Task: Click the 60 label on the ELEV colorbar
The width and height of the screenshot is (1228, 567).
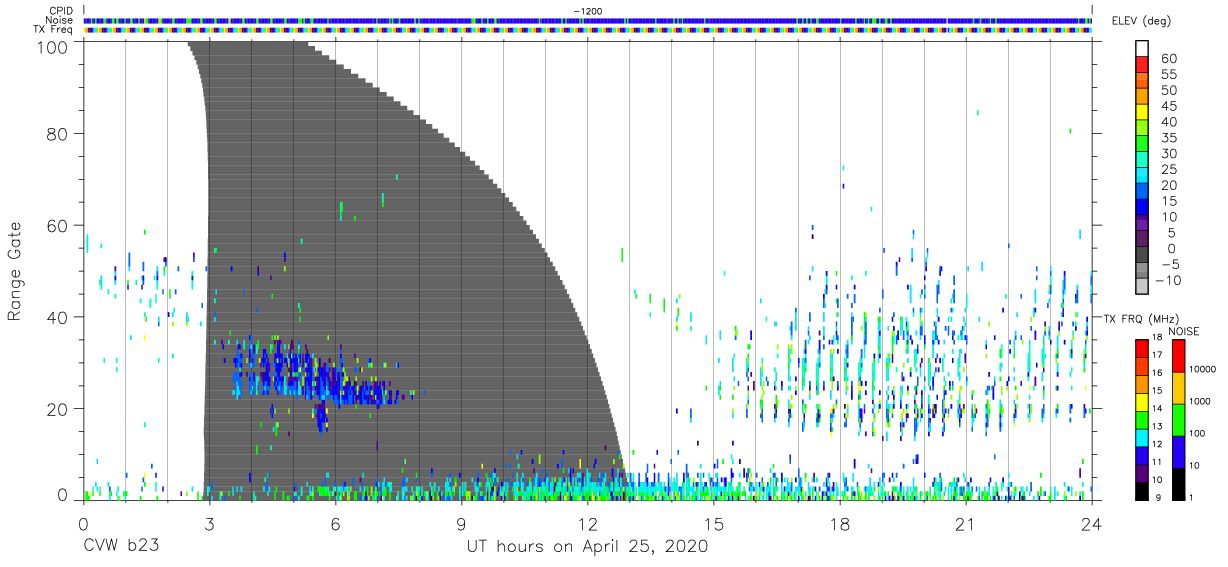Action: [x=1169, y=59]
